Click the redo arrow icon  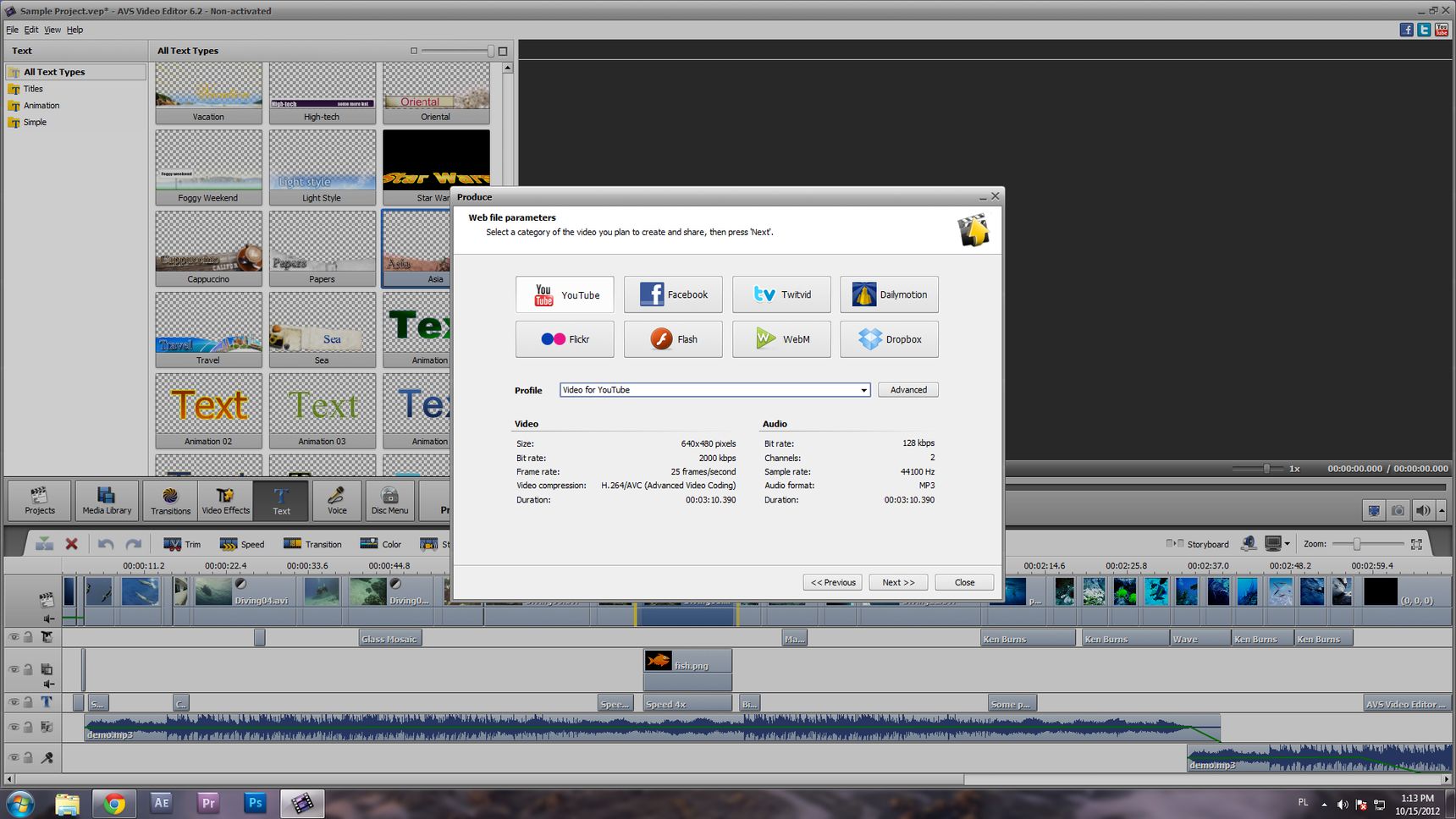(134, 544)
